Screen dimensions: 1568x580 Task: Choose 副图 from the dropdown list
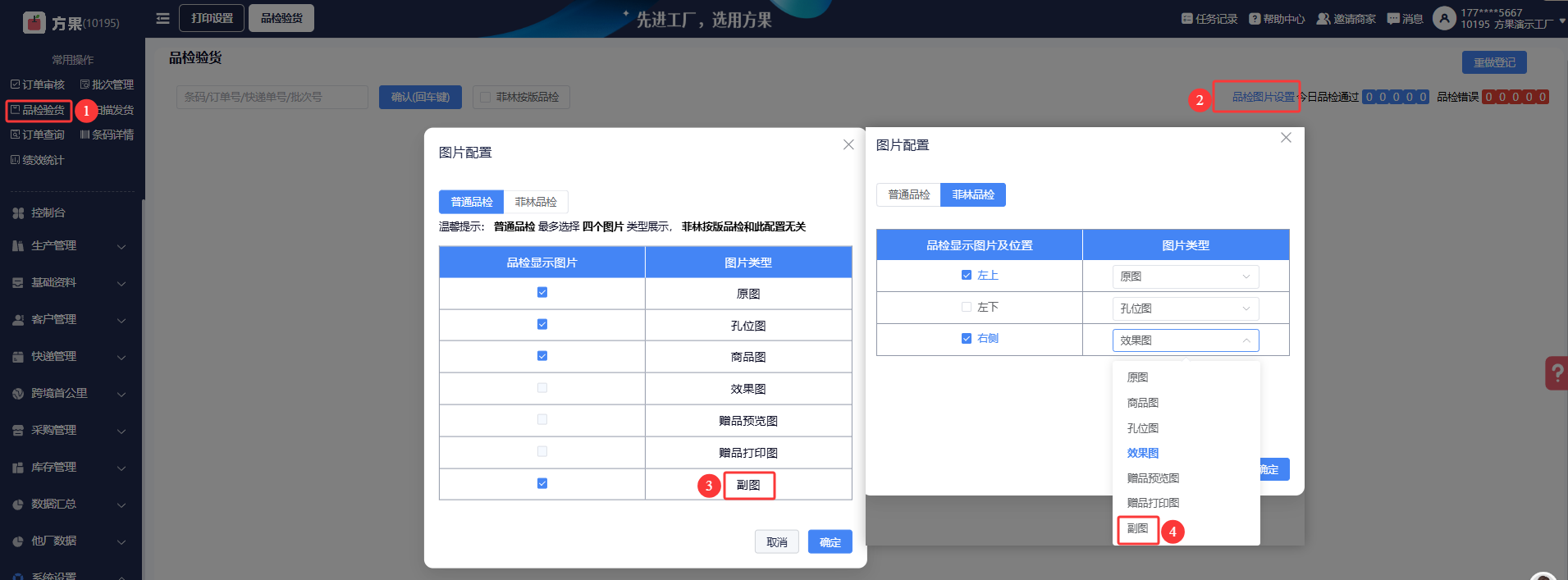1137,528
